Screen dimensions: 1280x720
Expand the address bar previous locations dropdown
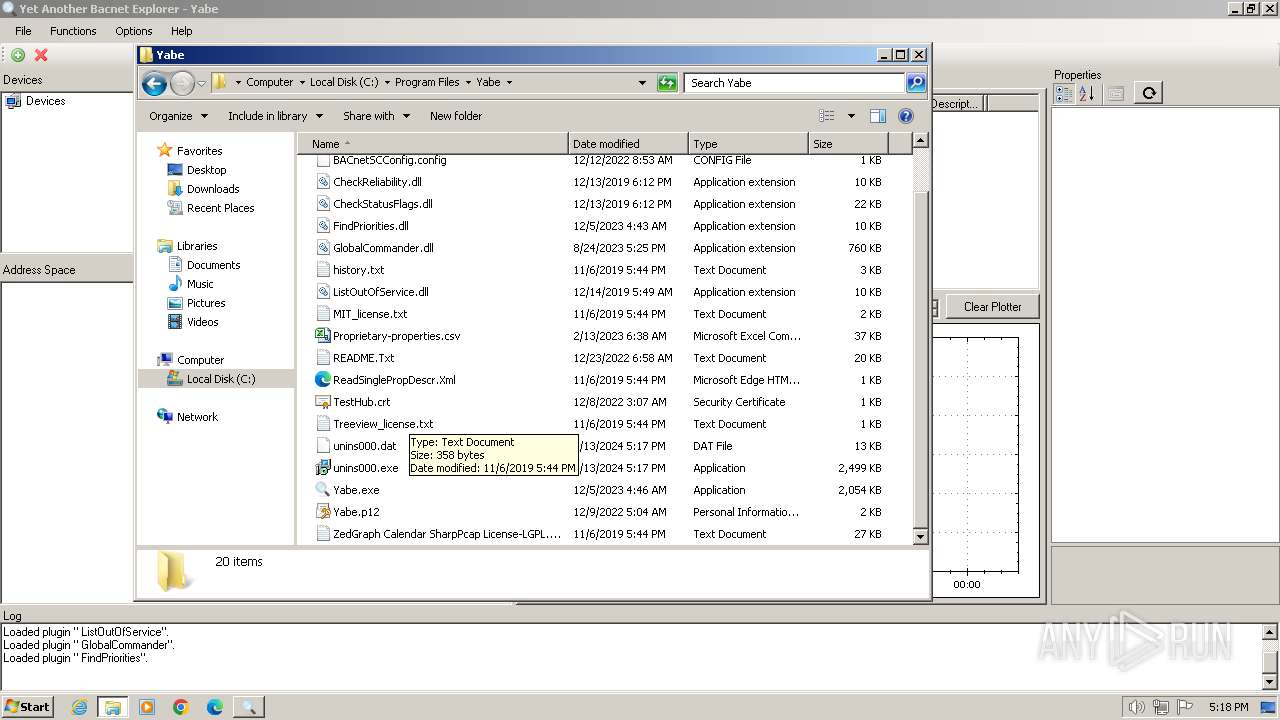[642, 83]
